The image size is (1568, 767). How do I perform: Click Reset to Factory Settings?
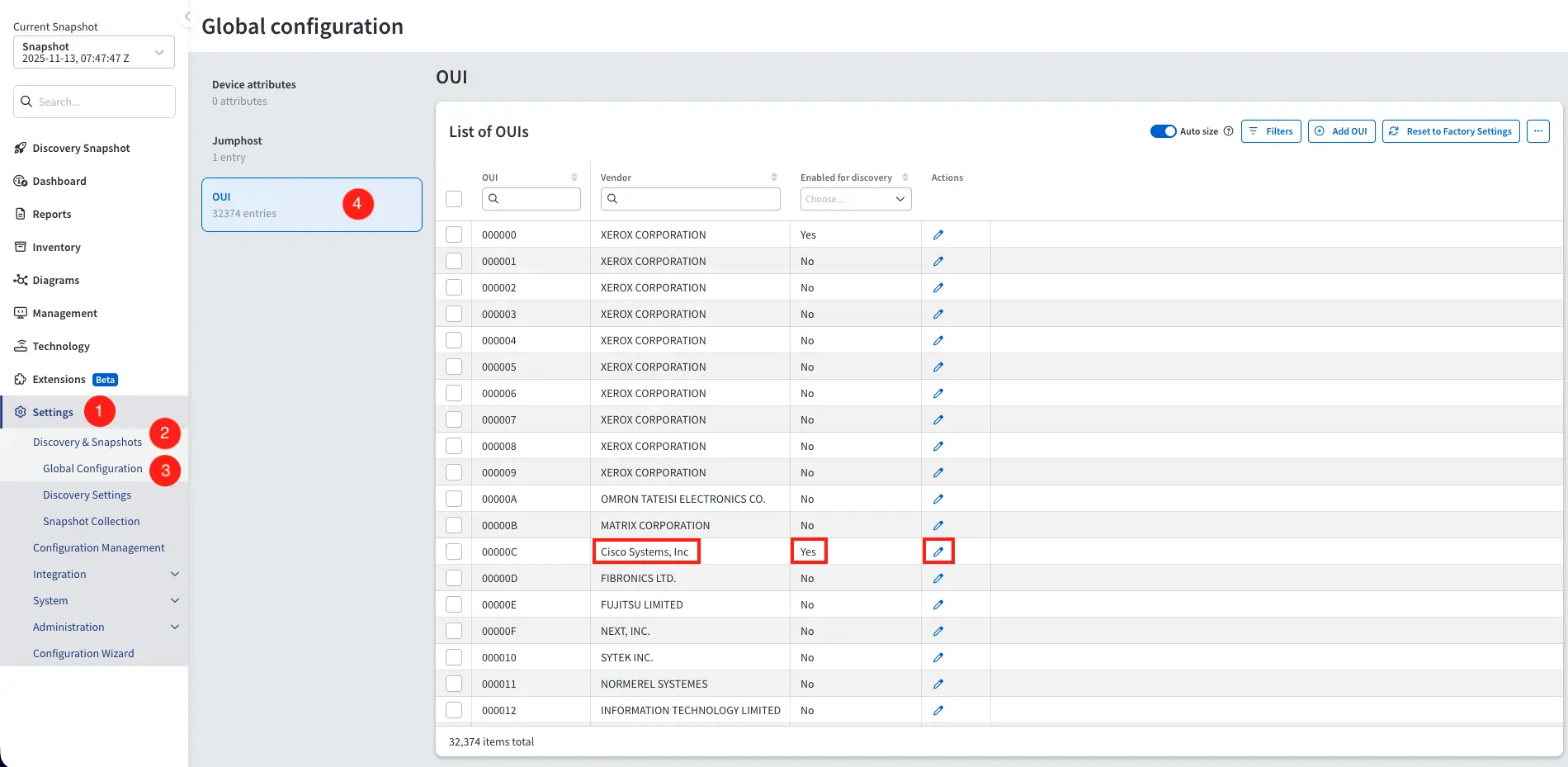[x=1450, y=131]
